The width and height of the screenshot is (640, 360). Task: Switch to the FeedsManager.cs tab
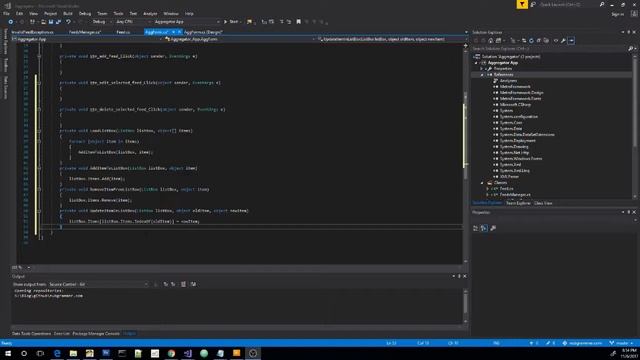(84, 32)
